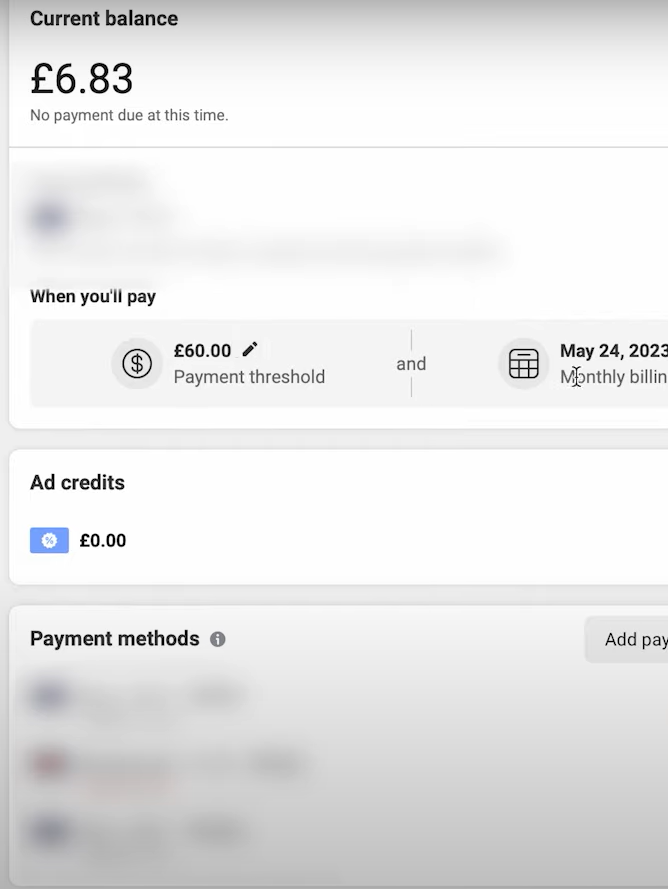Click the "When you'll pay" heading
Viewport: 668px width, 889px height.
point(93,296)
